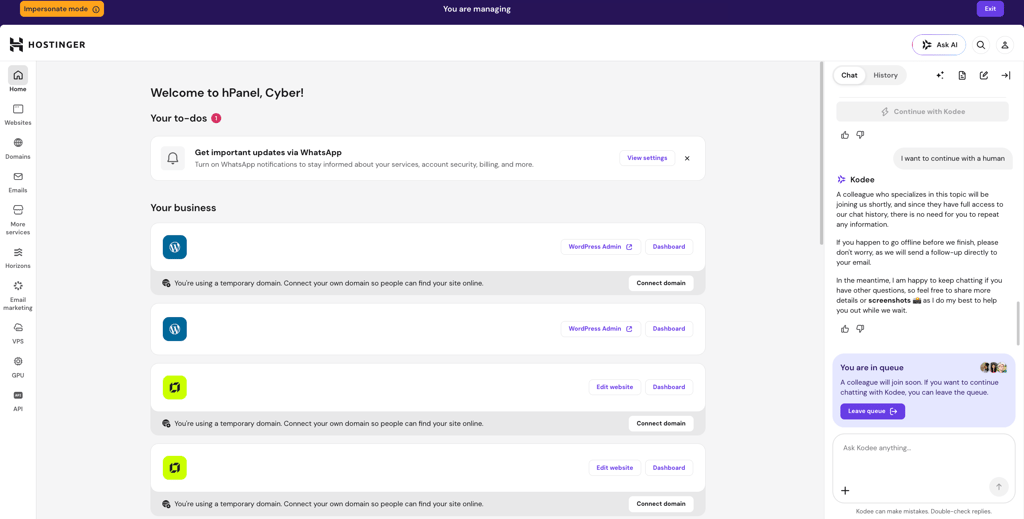Open WordPress Admin for second site
The height and width of the screenshot is (519, 1024).
[600, 329]
